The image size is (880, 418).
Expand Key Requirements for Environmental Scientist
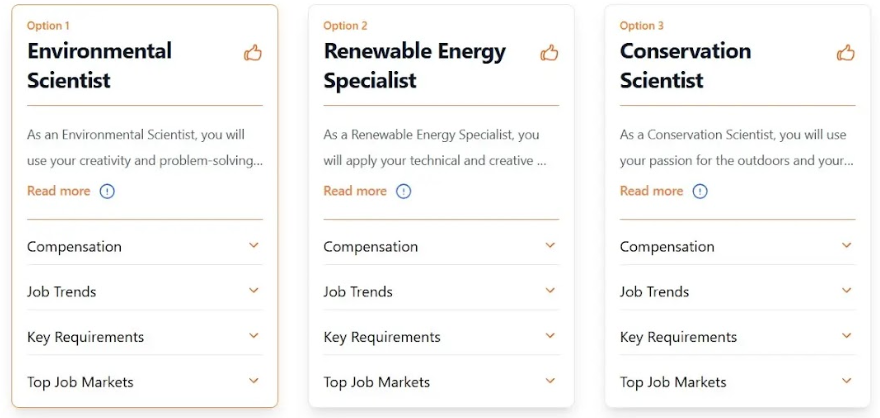(253, 336)
